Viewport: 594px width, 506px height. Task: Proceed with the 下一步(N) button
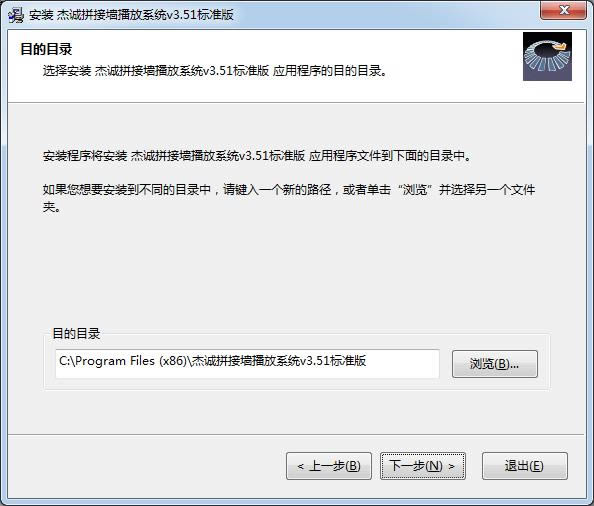coord(423,466)
